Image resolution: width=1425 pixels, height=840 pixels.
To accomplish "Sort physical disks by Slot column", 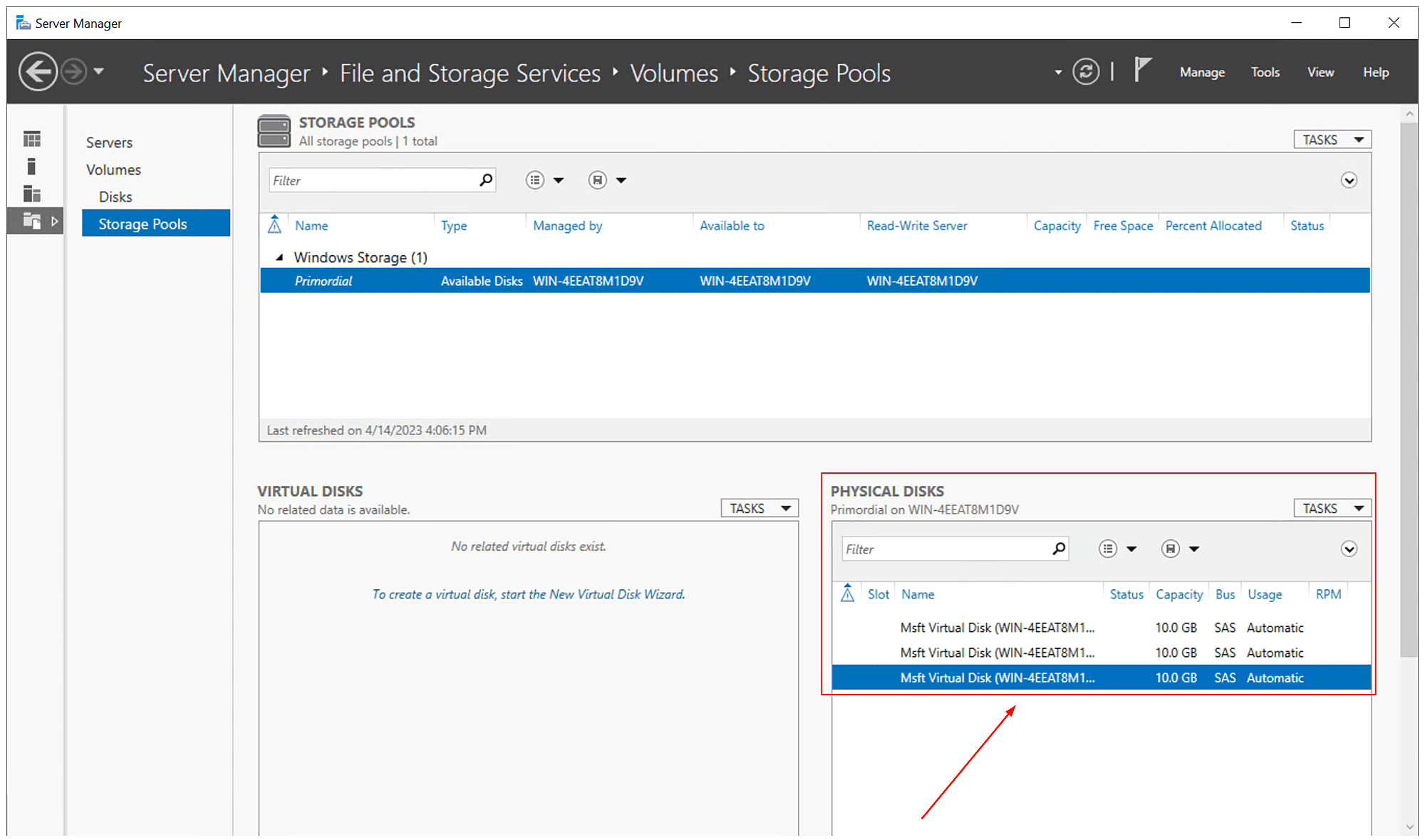I will tap(878, 594).
